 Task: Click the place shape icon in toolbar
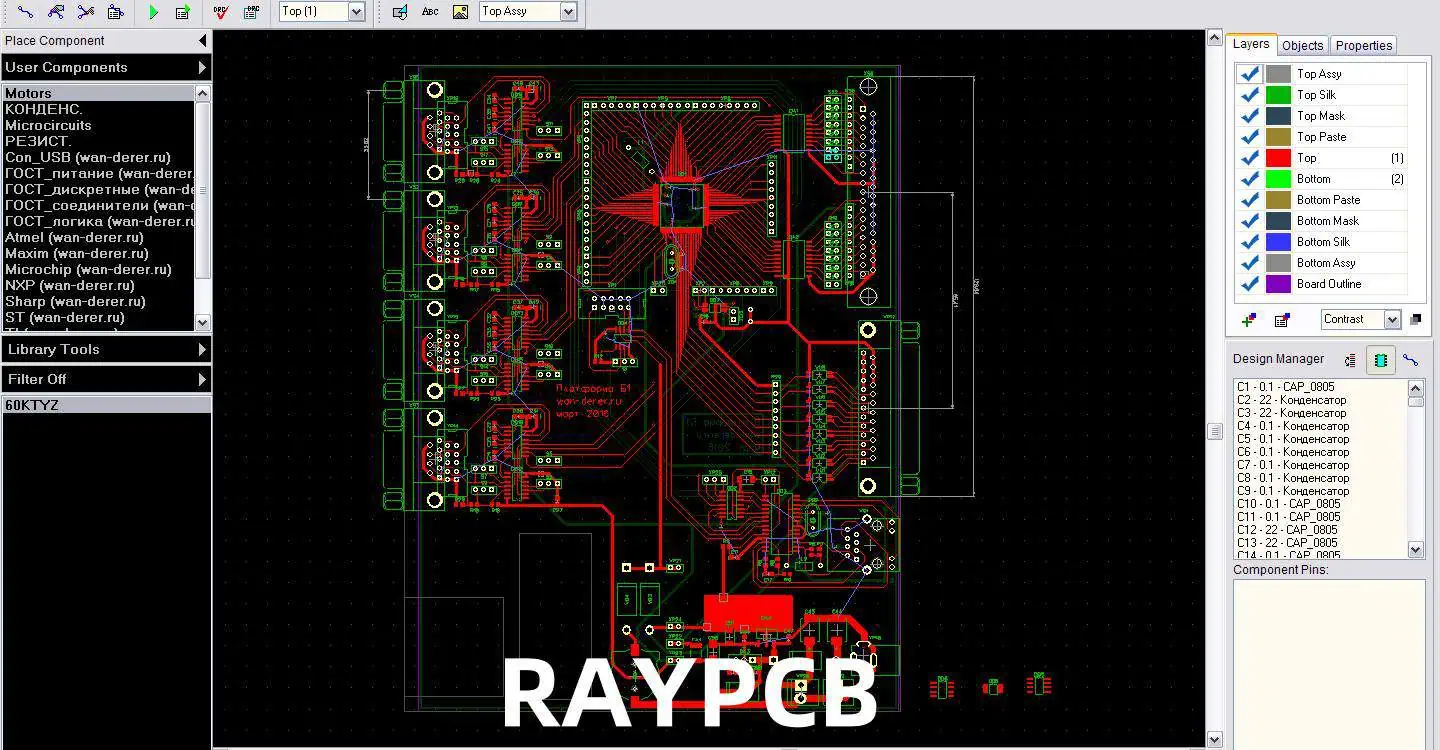(x=400, y=12)
